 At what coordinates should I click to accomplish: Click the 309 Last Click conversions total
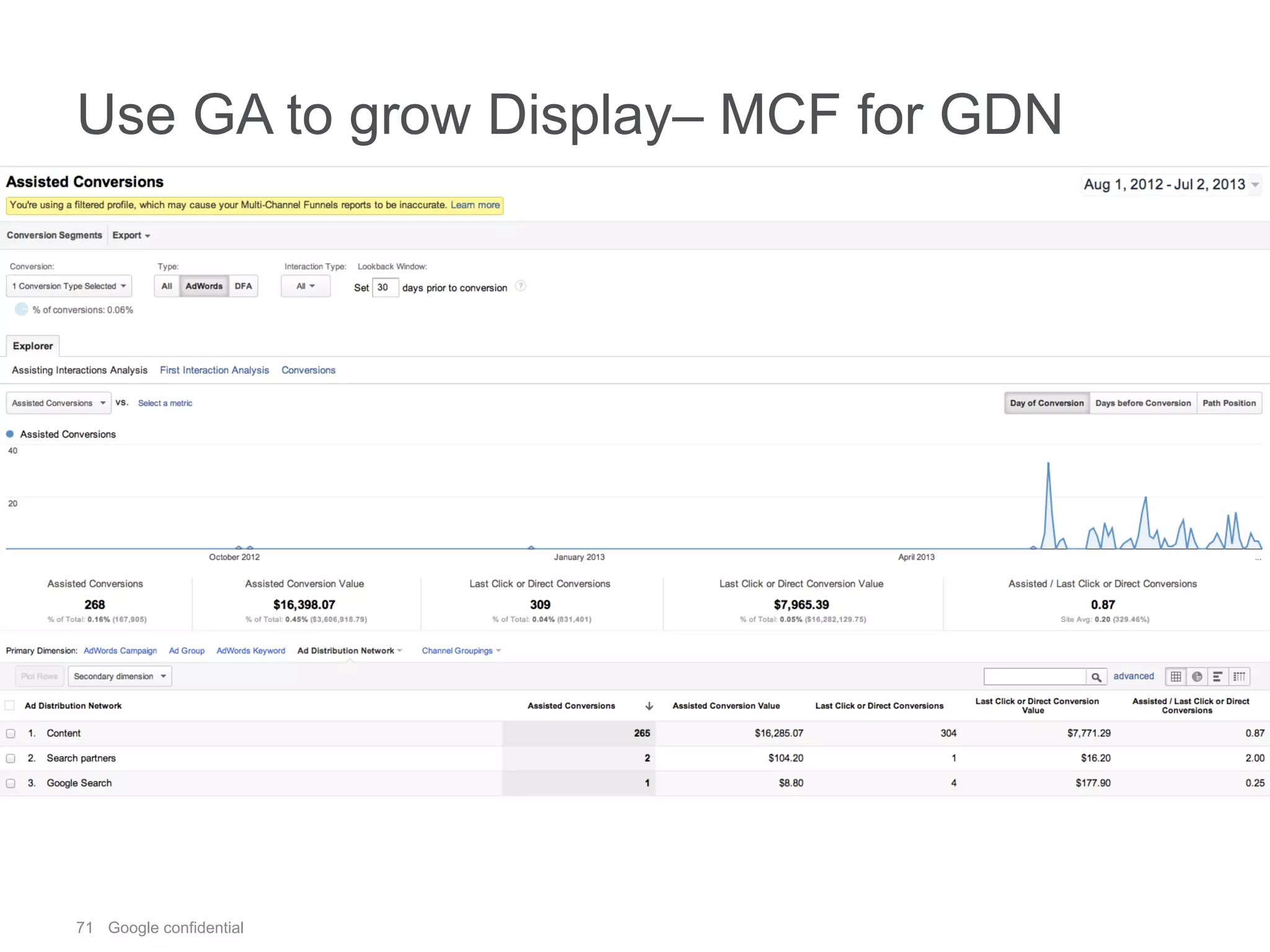point(540,604)
